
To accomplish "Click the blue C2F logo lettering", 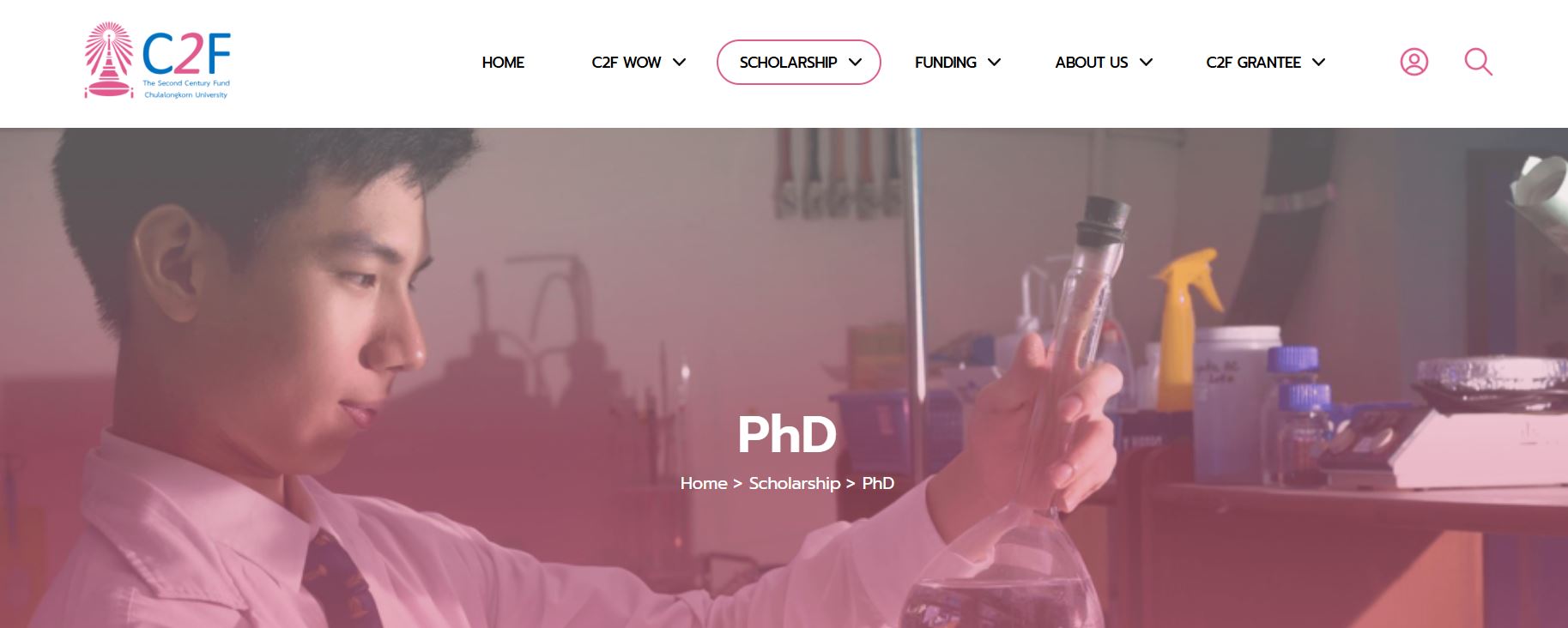I will (186, 54).
